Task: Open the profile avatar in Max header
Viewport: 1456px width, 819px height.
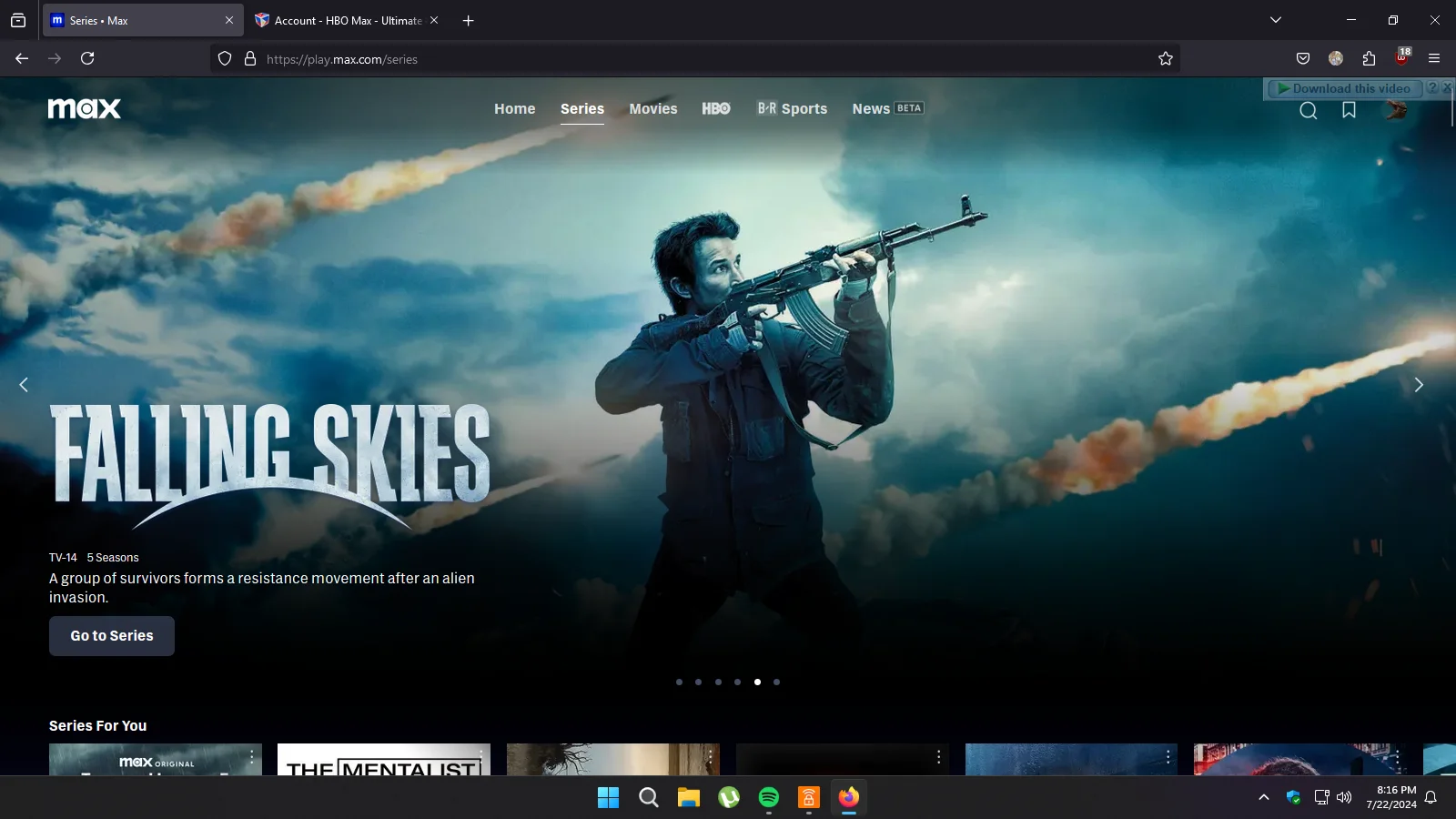Action: pyautogui.click(x=1395, y=110)
